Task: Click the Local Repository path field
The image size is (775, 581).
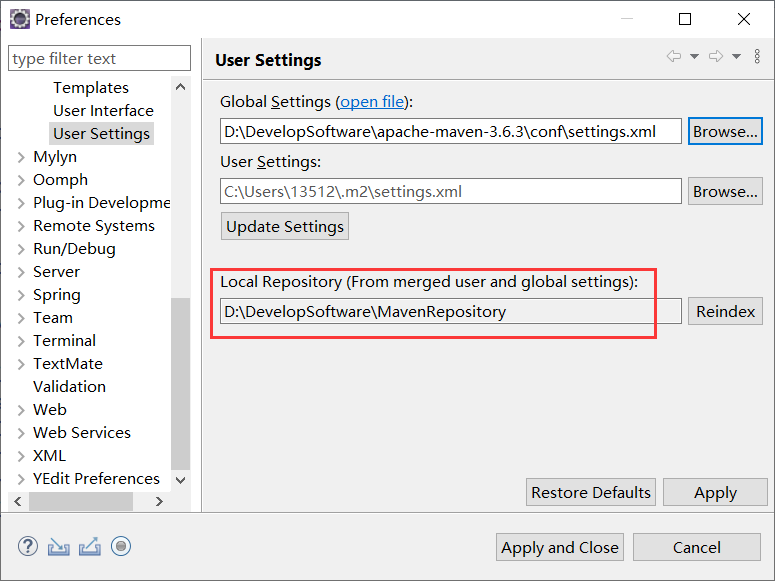Action: point(451,311)
